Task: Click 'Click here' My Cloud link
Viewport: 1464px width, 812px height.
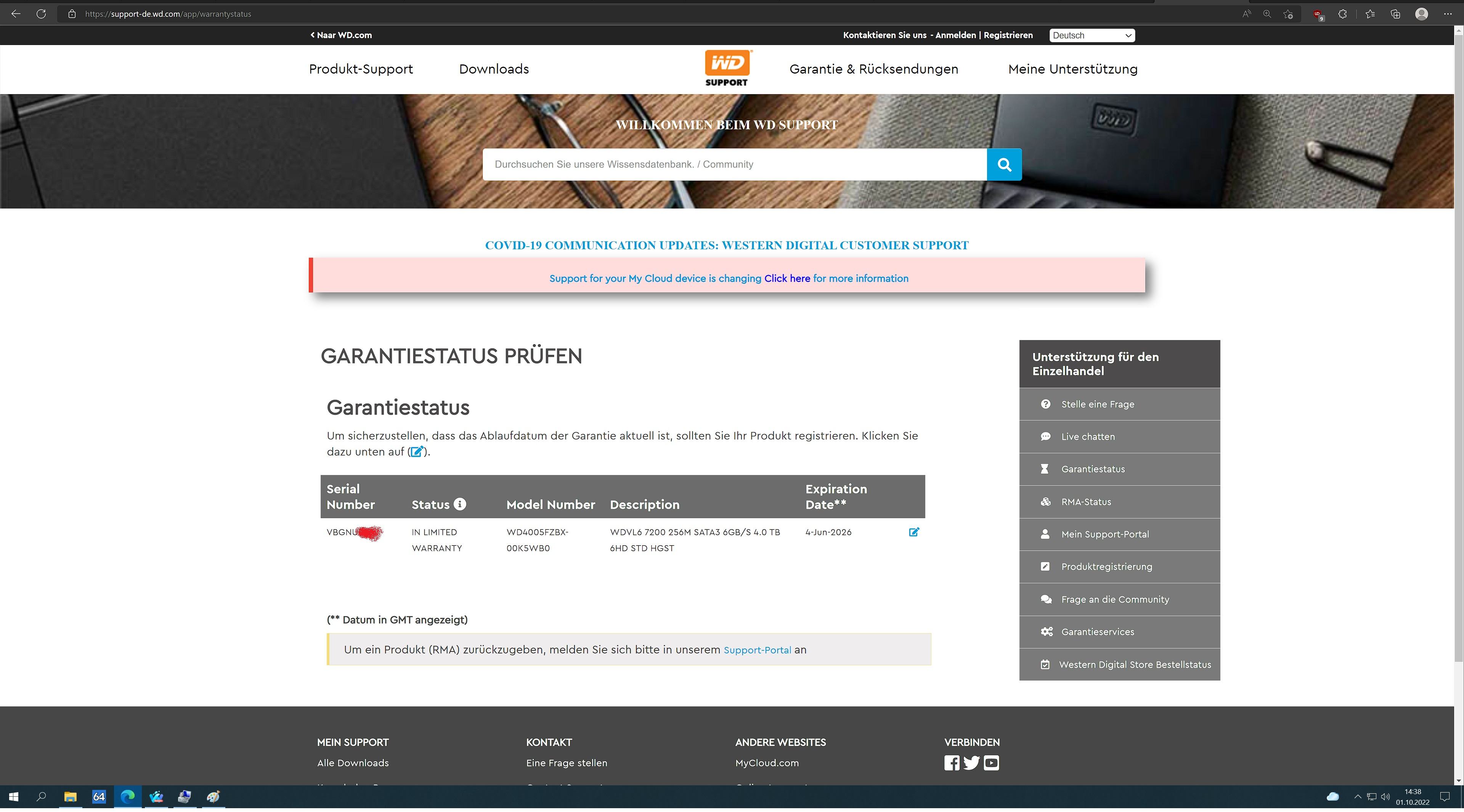Action: tap(787, 278)
